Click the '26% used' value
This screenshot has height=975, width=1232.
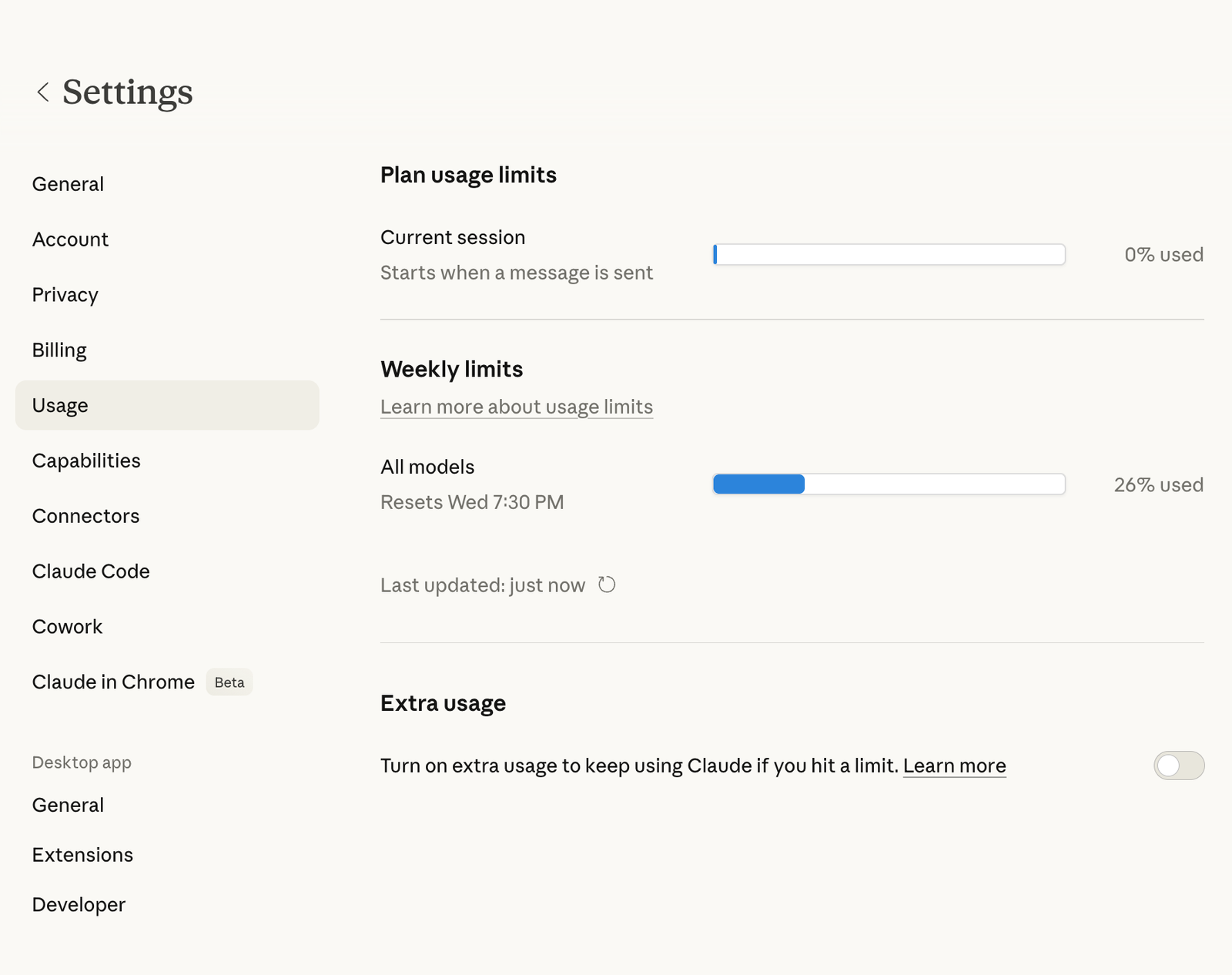(1158, 485)
